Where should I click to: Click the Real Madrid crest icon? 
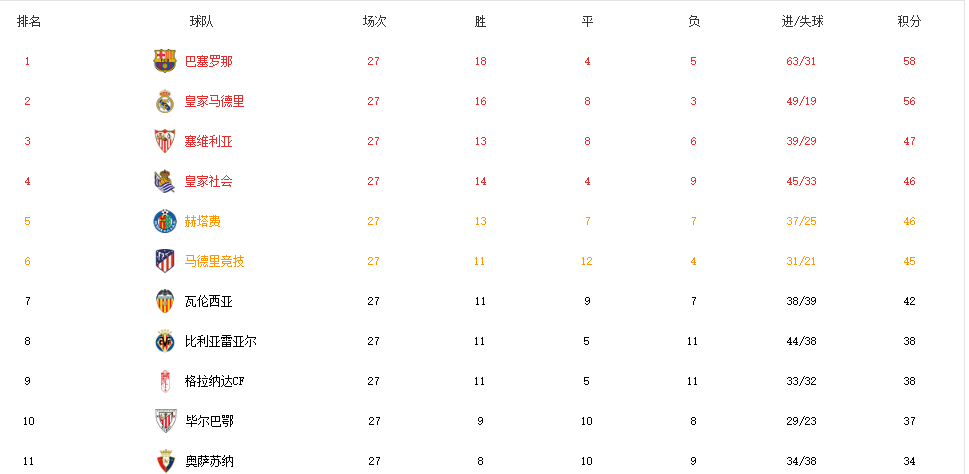pyautogui.click(x=164, y=101)
